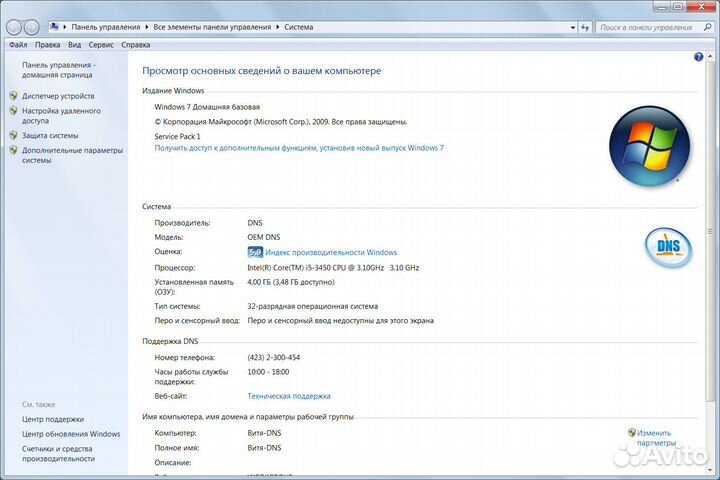Click full name Витя-DNS in Полное имя row

(x=264, y=447)
